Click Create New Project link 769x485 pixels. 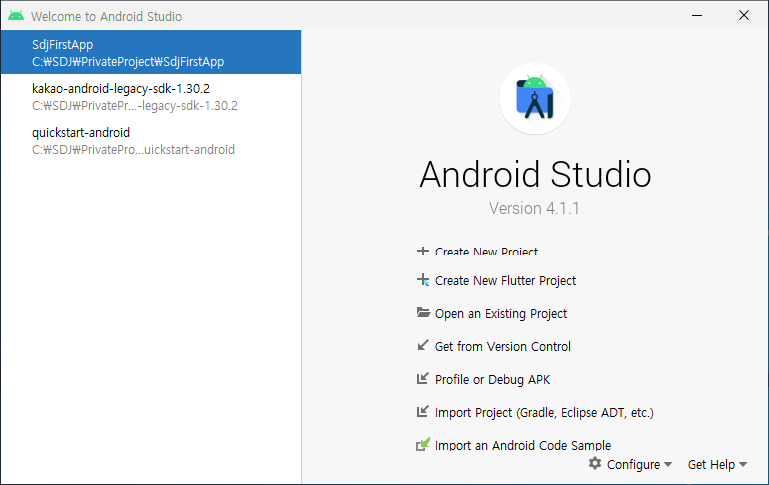[486, 252]
